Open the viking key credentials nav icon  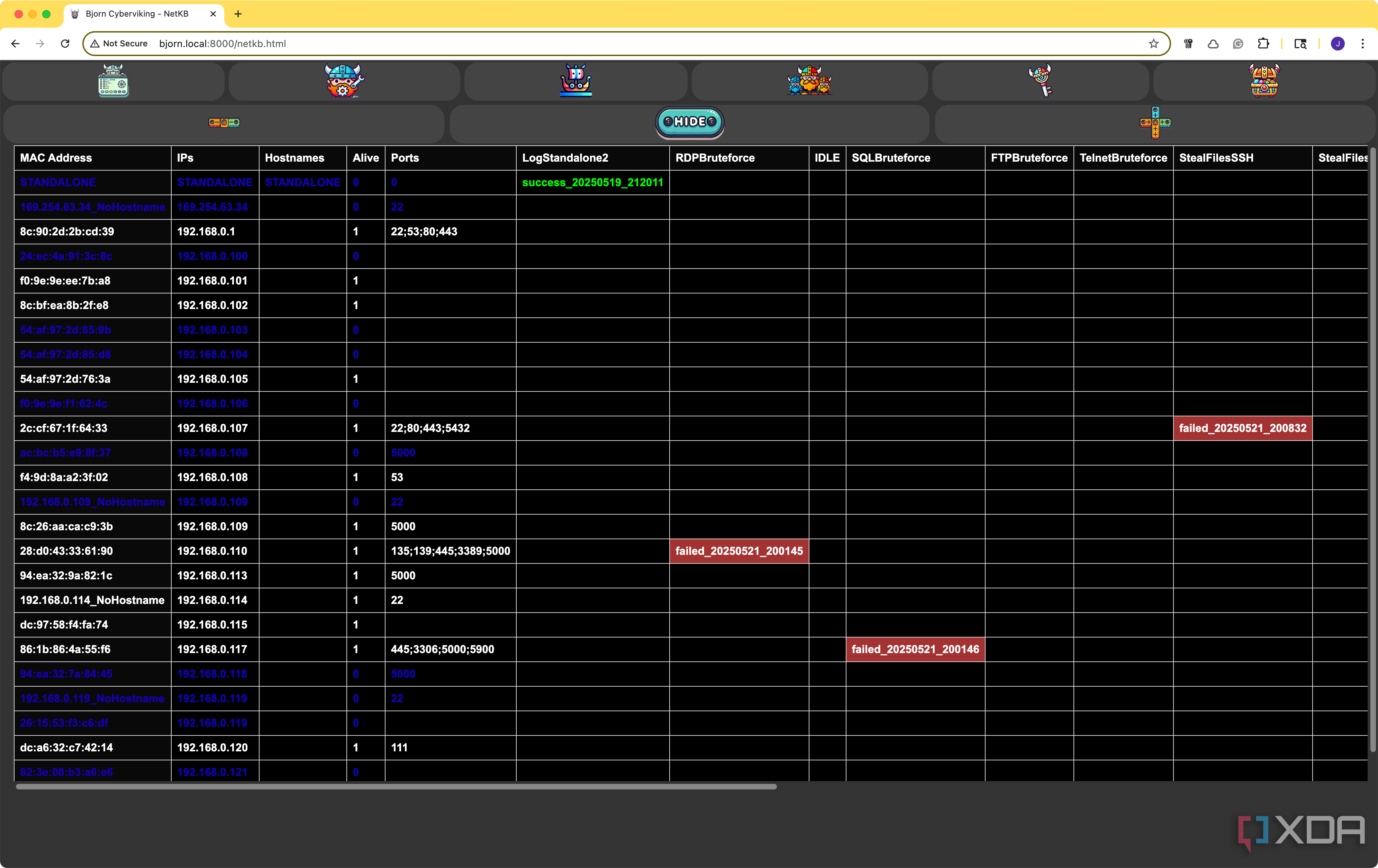[x=1040, y=81]
